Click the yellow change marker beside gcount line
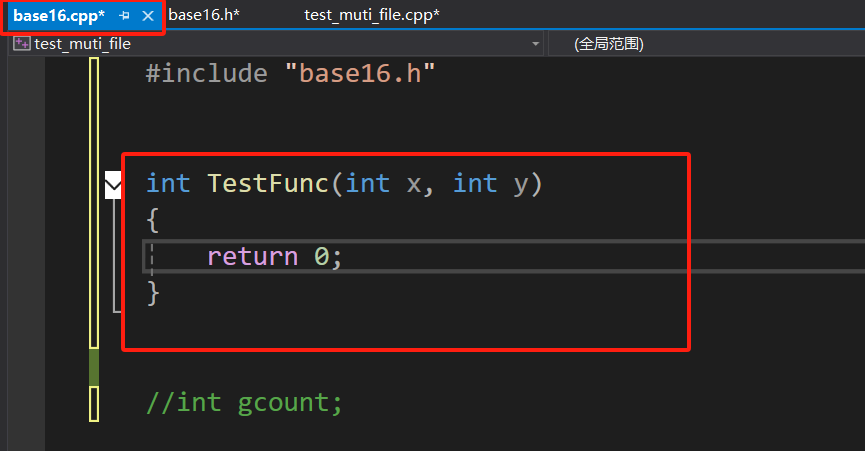The width and height of the screenshot is (865, 451). tap(94, 404)
